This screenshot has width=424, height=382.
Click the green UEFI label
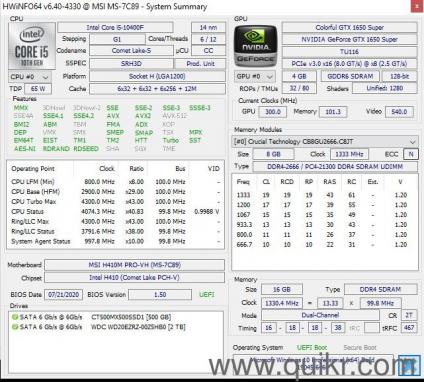click(206, 295)
